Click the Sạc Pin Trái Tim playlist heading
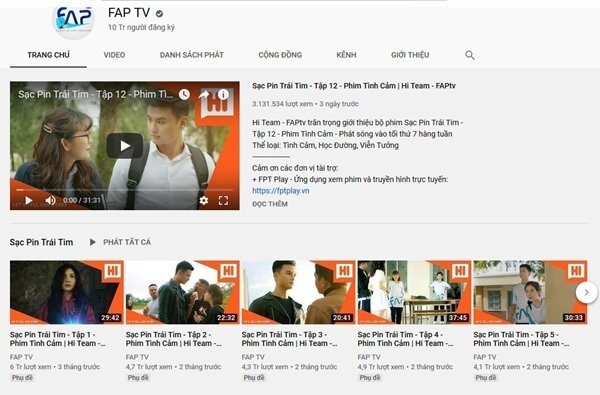This screenshot has width=600, height=395. [x=41, y=242]
